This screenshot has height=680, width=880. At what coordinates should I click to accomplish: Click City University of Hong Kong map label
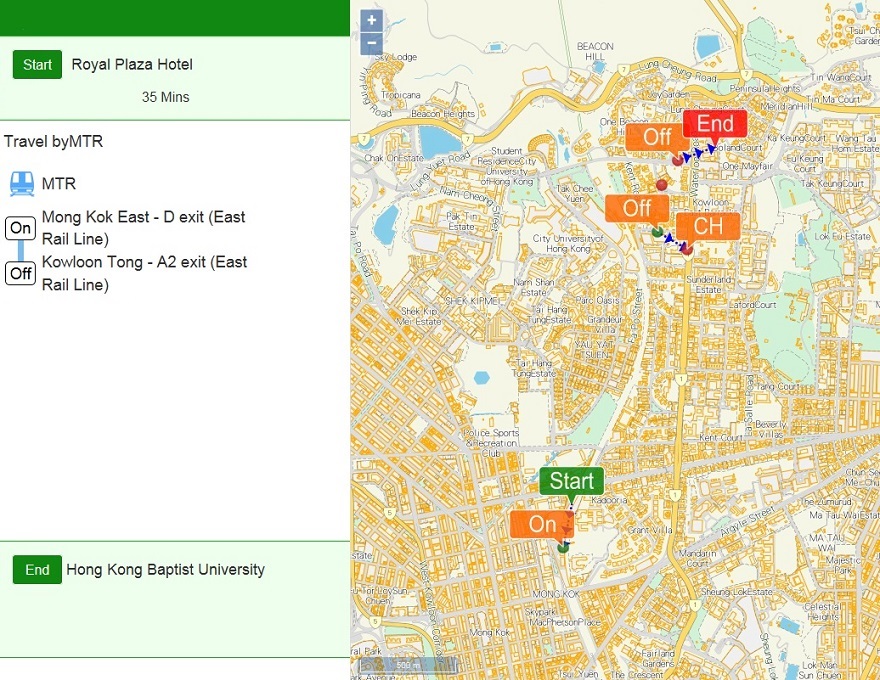click(568, 243)
